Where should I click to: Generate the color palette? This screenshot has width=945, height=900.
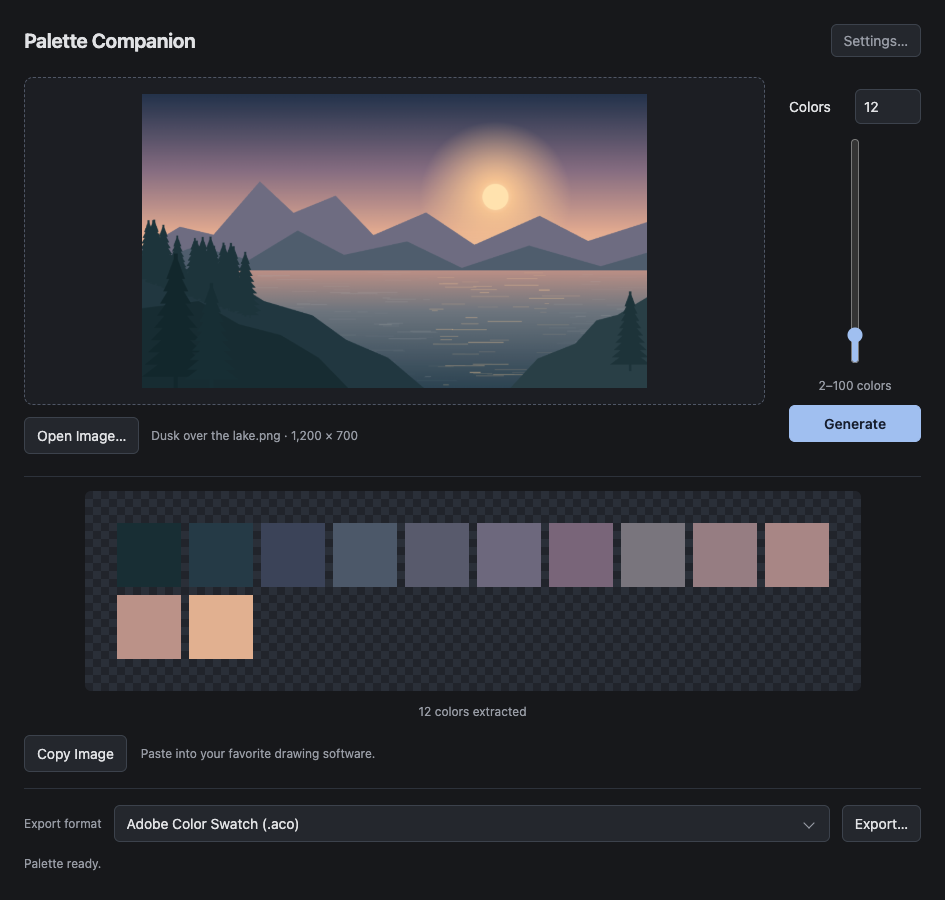coord(854,424)
